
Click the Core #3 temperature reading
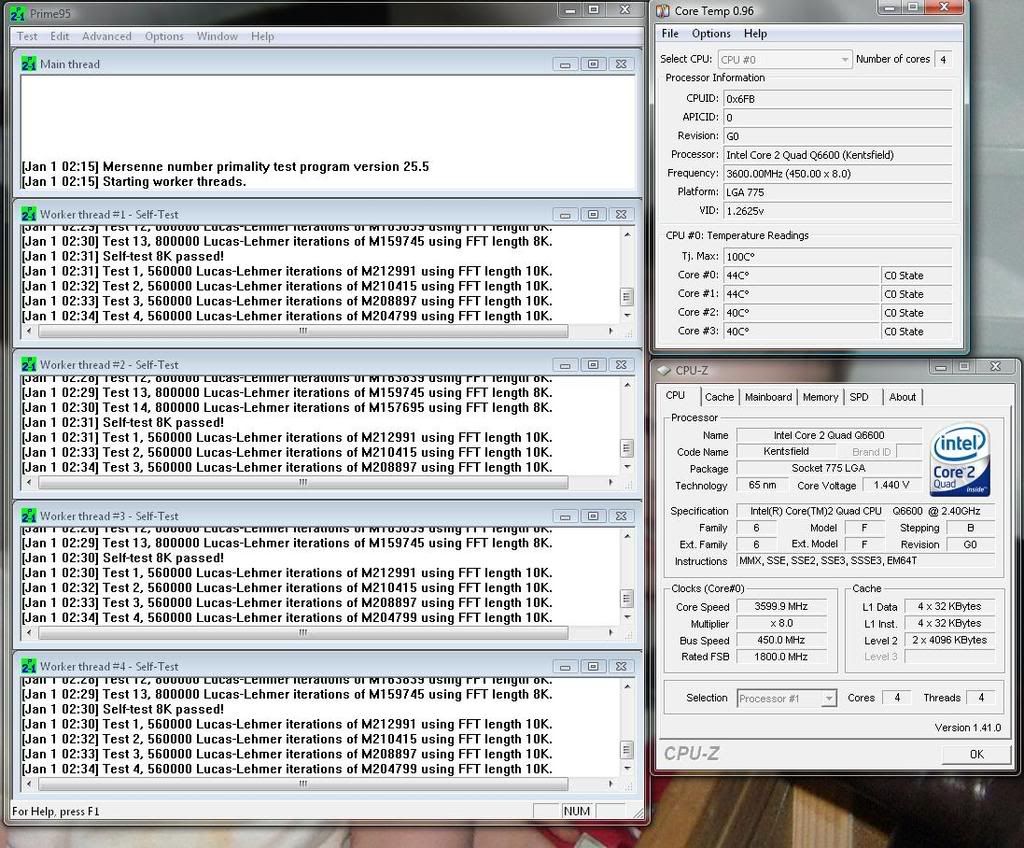click(802, 332)
